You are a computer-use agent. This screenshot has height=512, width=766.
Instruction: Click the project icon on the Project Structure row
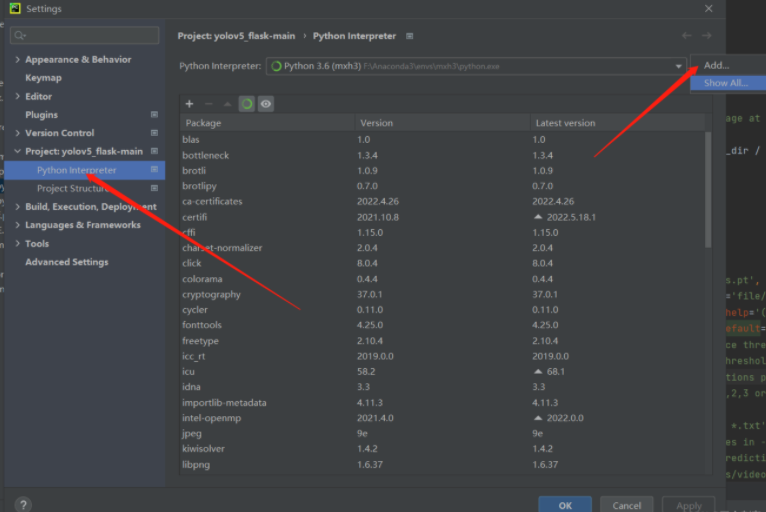(x=154, y=188)
